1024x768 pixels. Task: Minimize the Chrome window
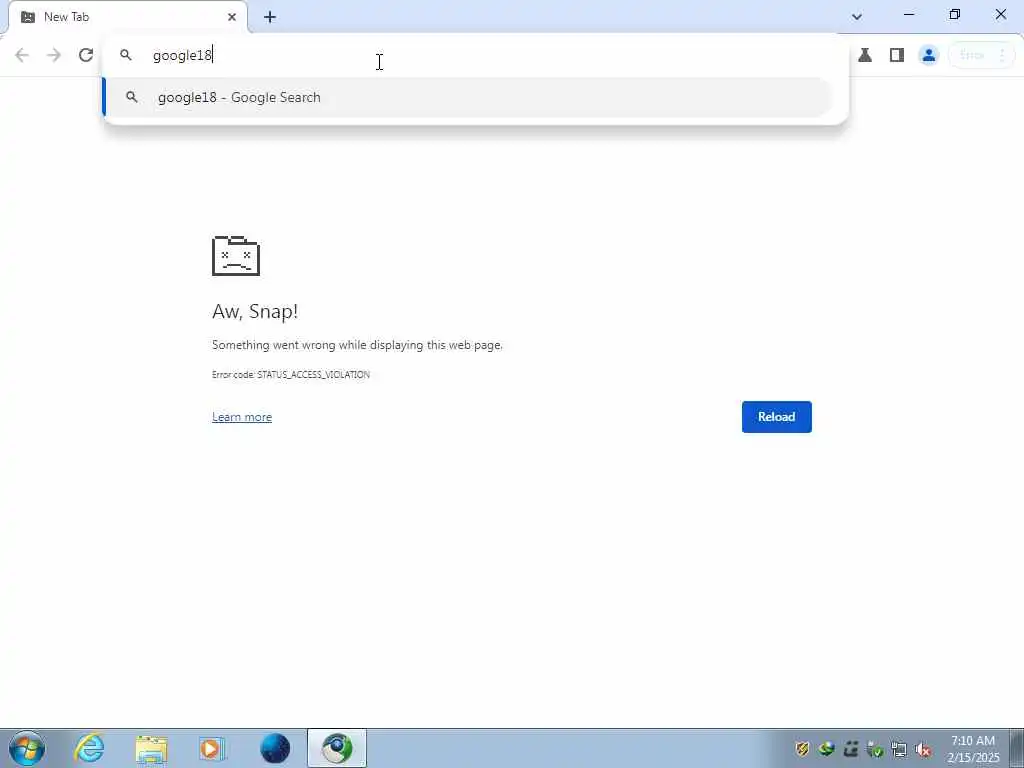[908, 14]
